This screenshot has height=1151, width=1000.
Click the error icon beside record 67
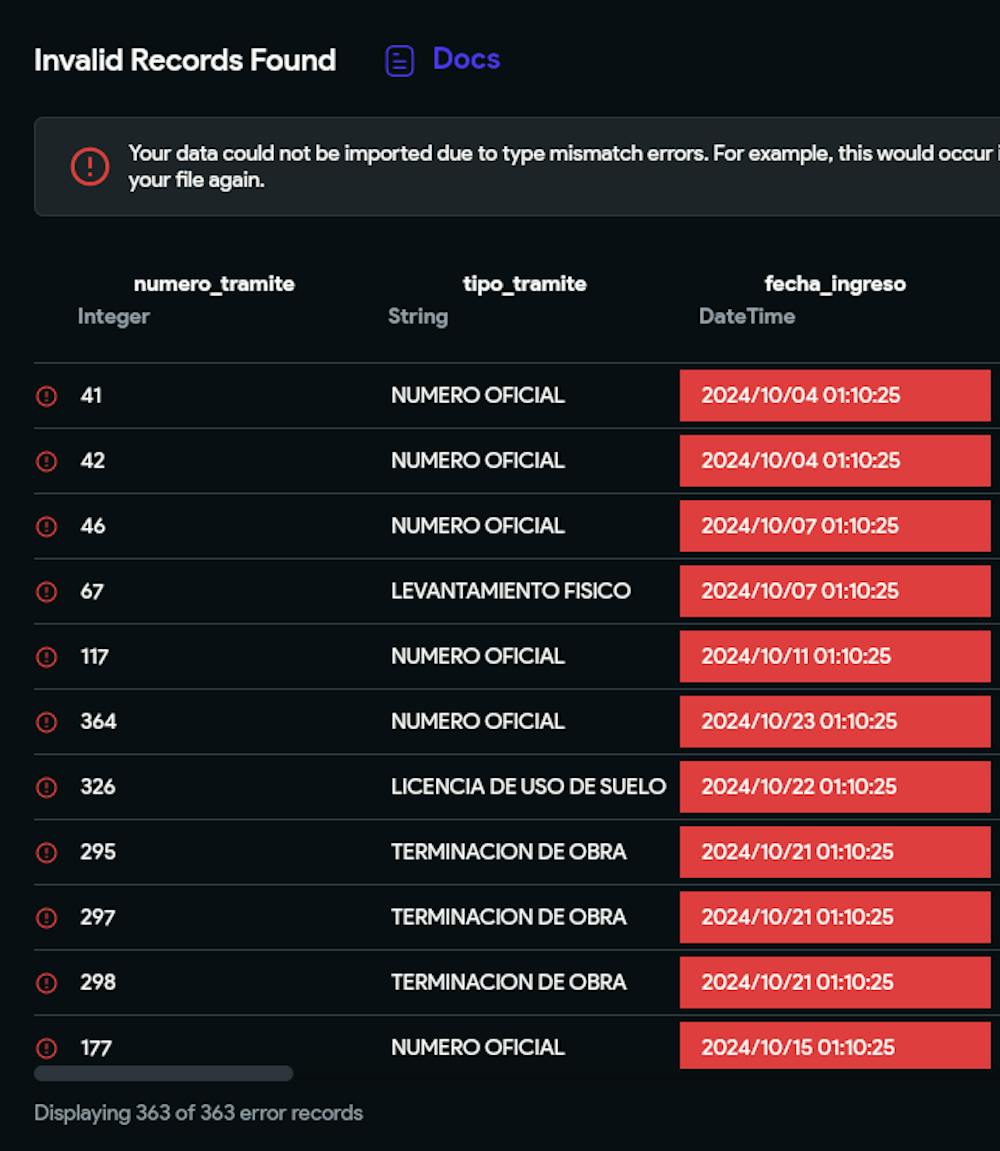(46, 592)
